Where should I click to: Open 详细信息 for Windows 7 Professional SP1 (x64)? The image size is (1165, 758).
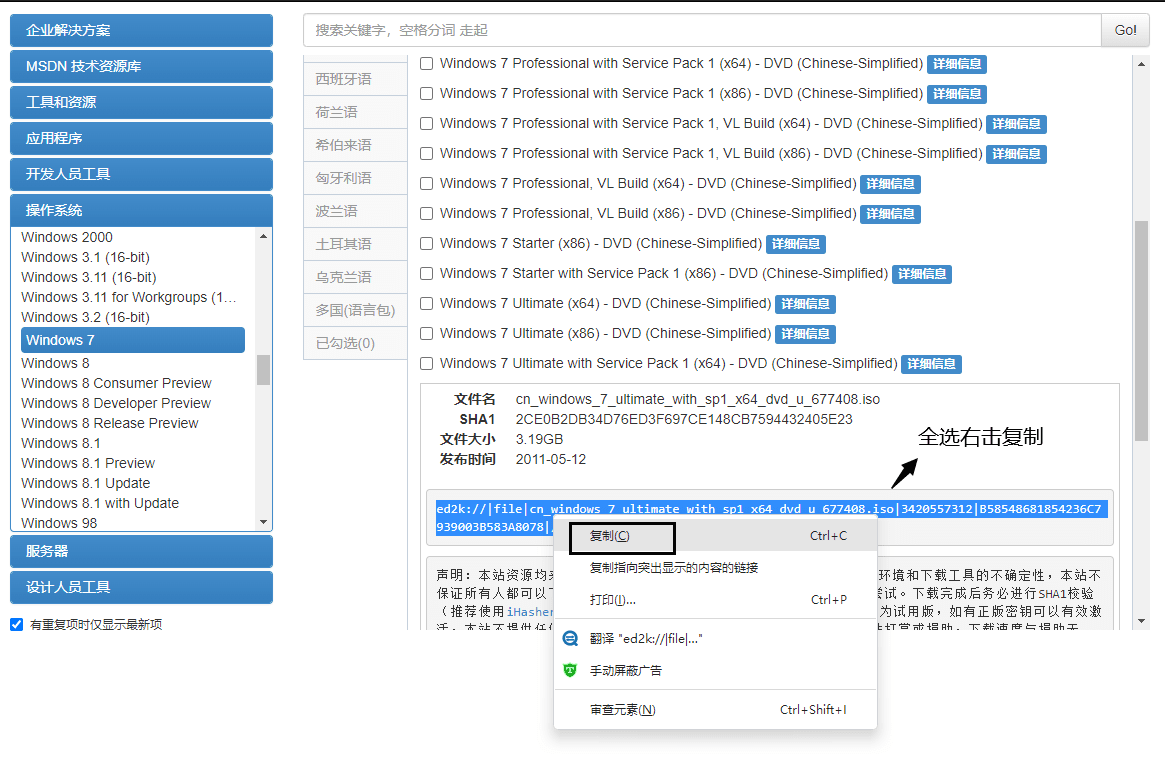tap(957, 64)
